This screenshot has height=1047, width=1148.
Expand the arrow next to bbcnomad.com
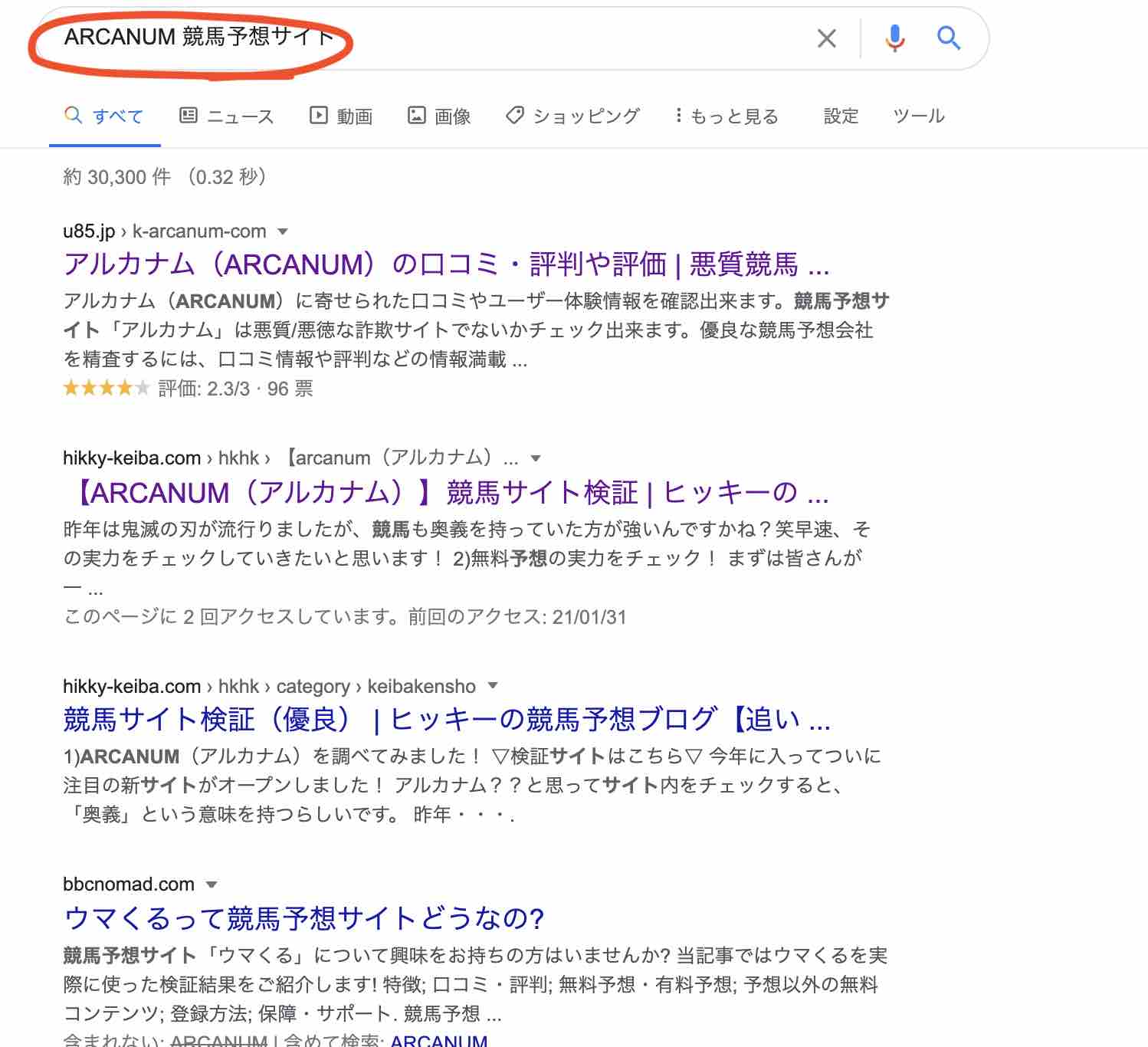[x=212, y=885]
